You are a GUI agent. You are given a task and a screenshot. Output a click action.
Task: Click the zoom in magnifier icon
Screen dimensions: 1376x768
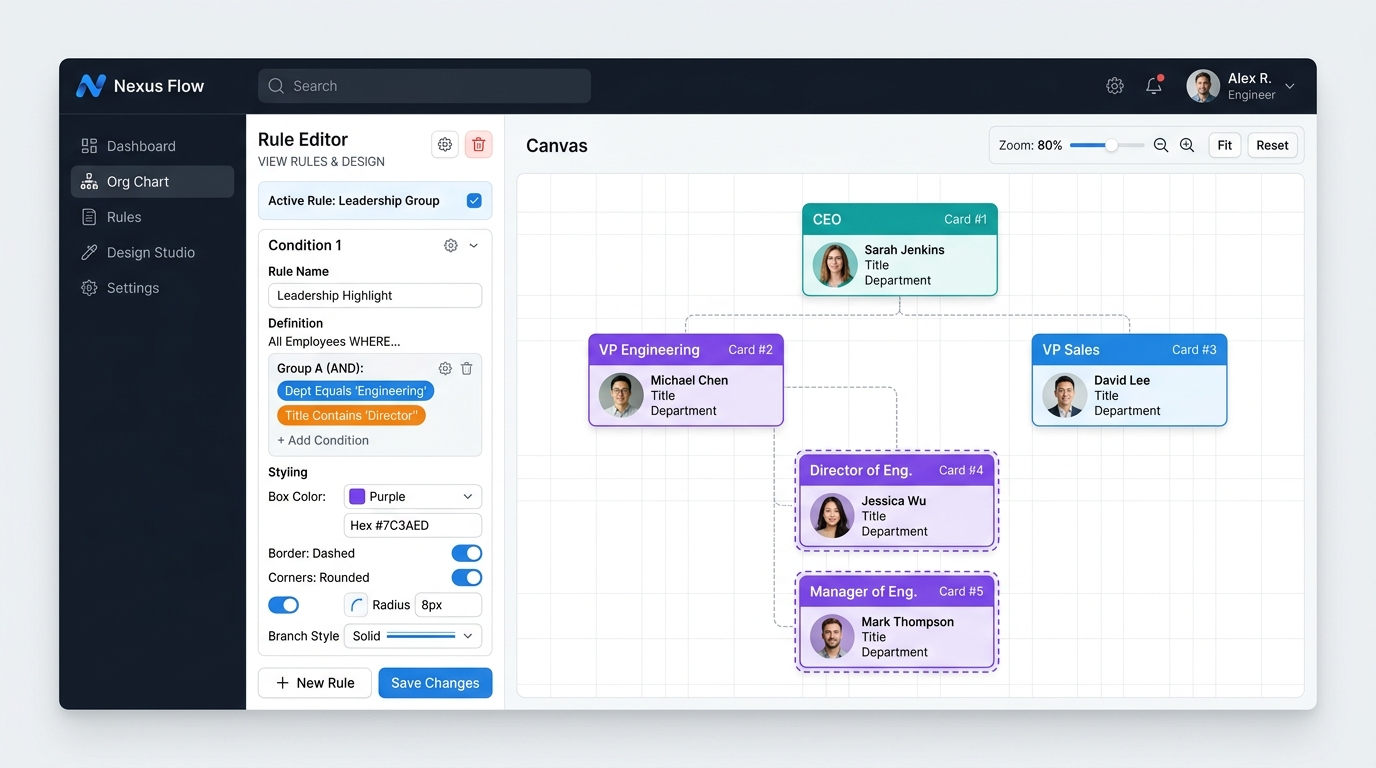click(x=1187, y=145)
